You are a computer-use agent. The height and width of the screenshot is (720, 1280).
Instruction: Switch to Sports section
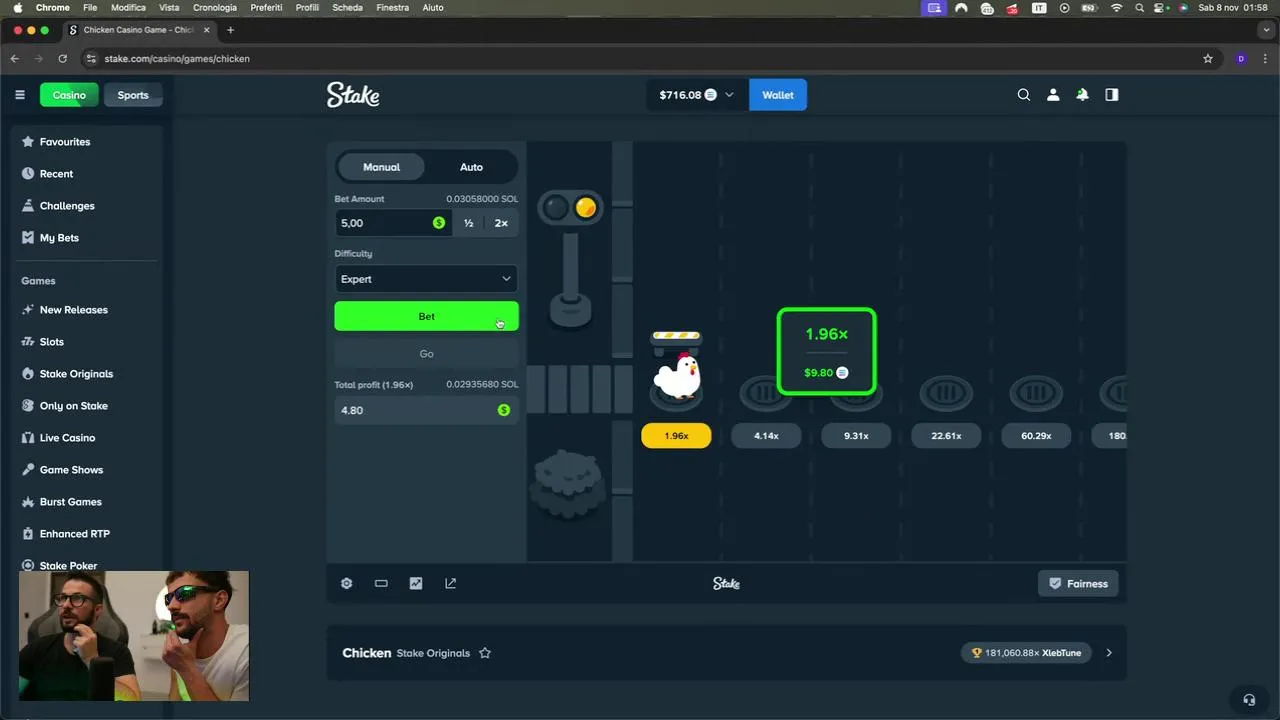coord(133,95)
